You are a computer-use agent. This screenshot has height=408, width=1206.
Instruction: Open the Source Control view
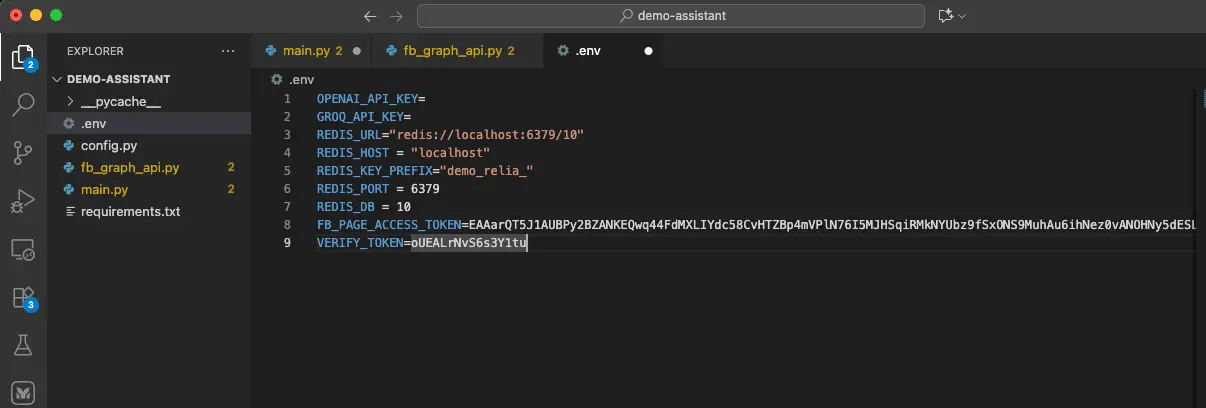tap(22, 152)
